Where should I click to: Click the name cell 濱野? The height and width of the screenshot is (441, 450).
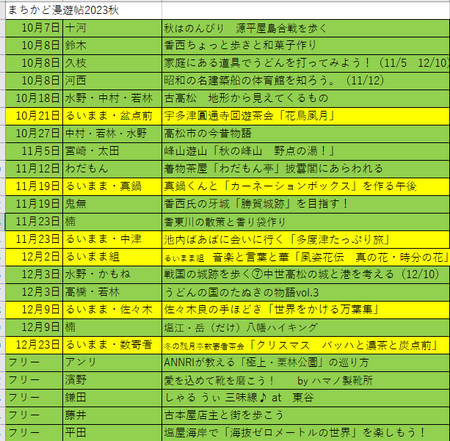pyautogui.click(x=112, y=380)
